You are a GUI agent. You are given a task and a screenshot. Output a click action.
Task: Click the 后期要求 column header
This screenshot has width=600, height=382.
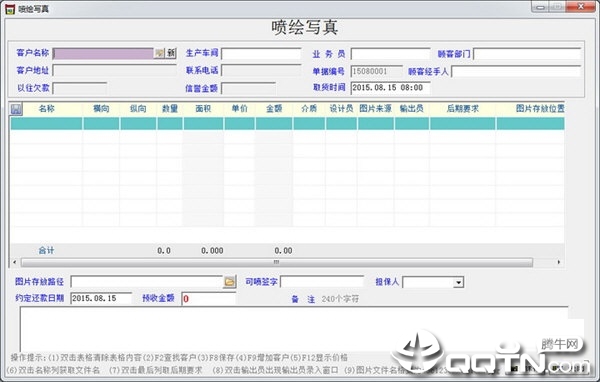pos(462,109)
